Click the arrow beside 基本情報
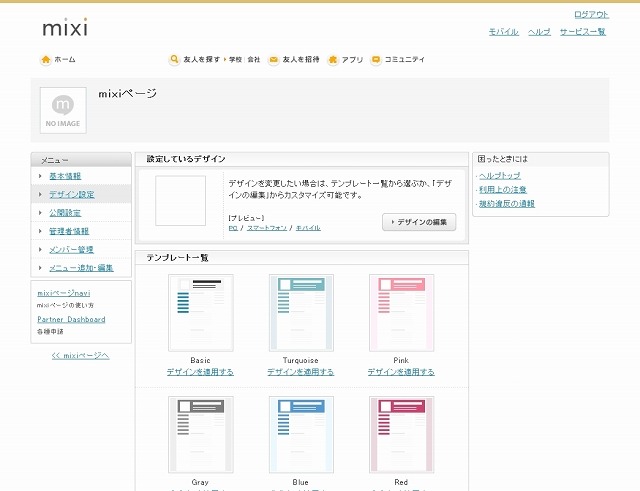The height and width of the screenshot is (491, 640). [x=40, y=176]
